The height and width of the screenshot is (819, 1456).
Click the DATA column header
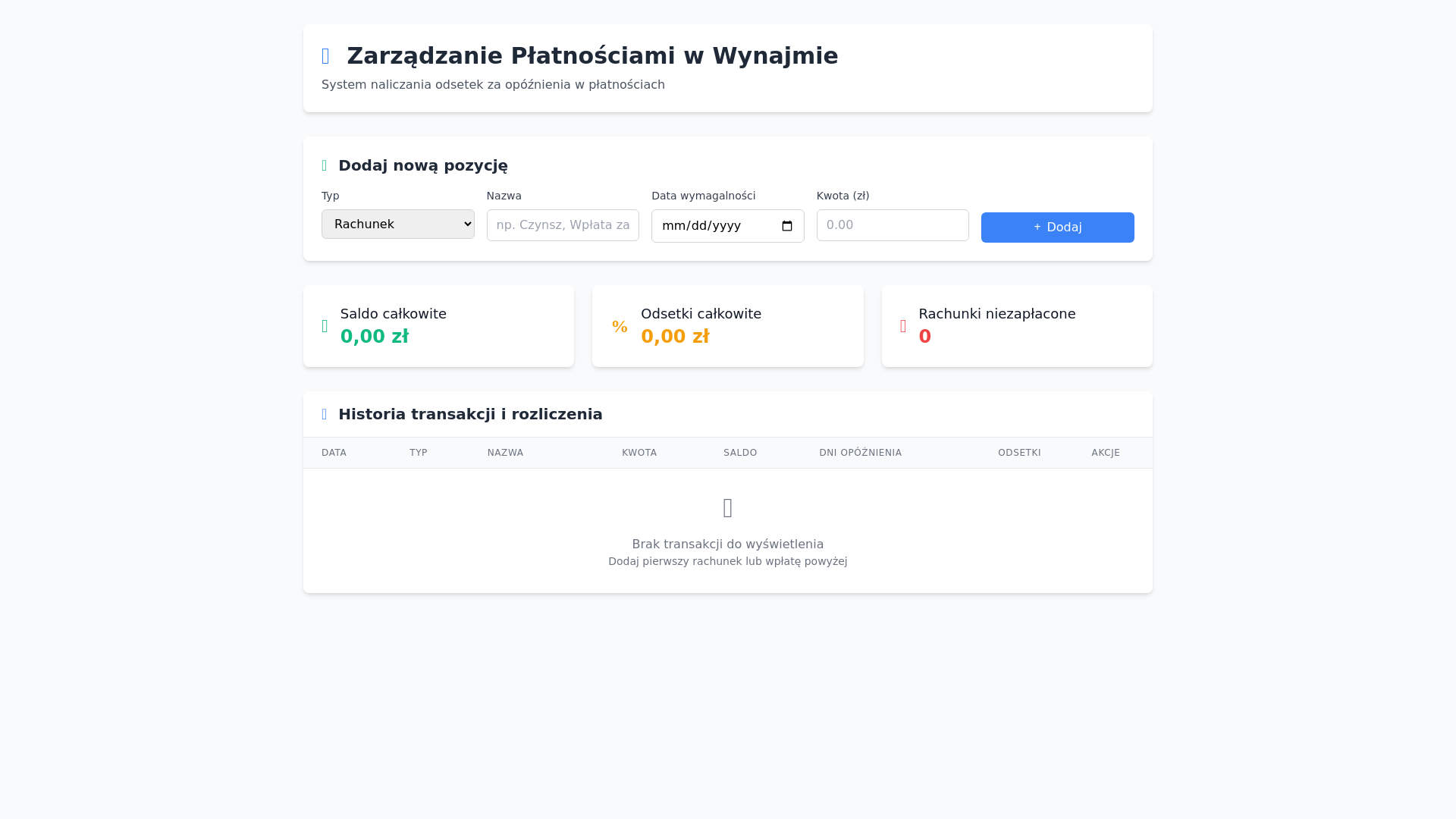(x=334, y=453)
